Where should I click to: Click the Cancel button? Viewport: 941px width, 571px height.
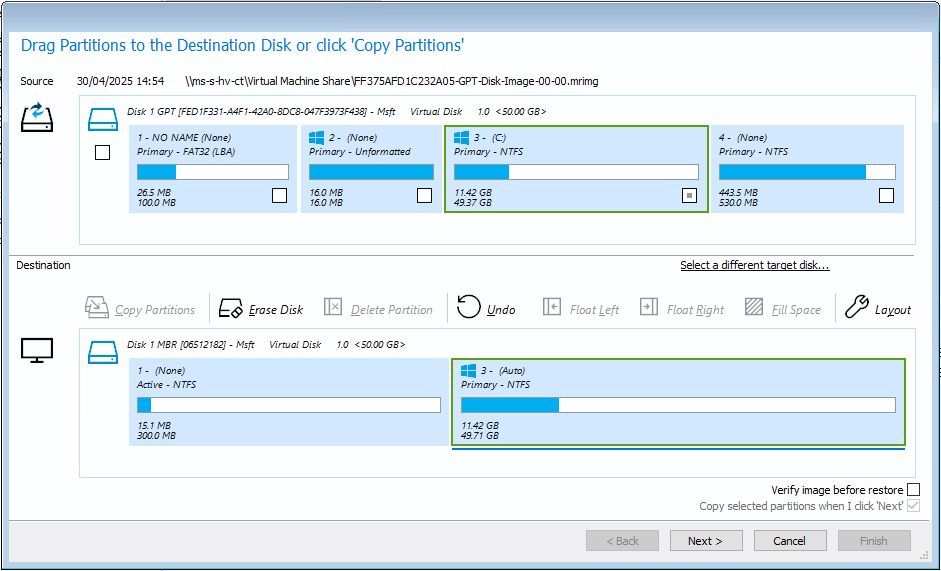[790, 541]
